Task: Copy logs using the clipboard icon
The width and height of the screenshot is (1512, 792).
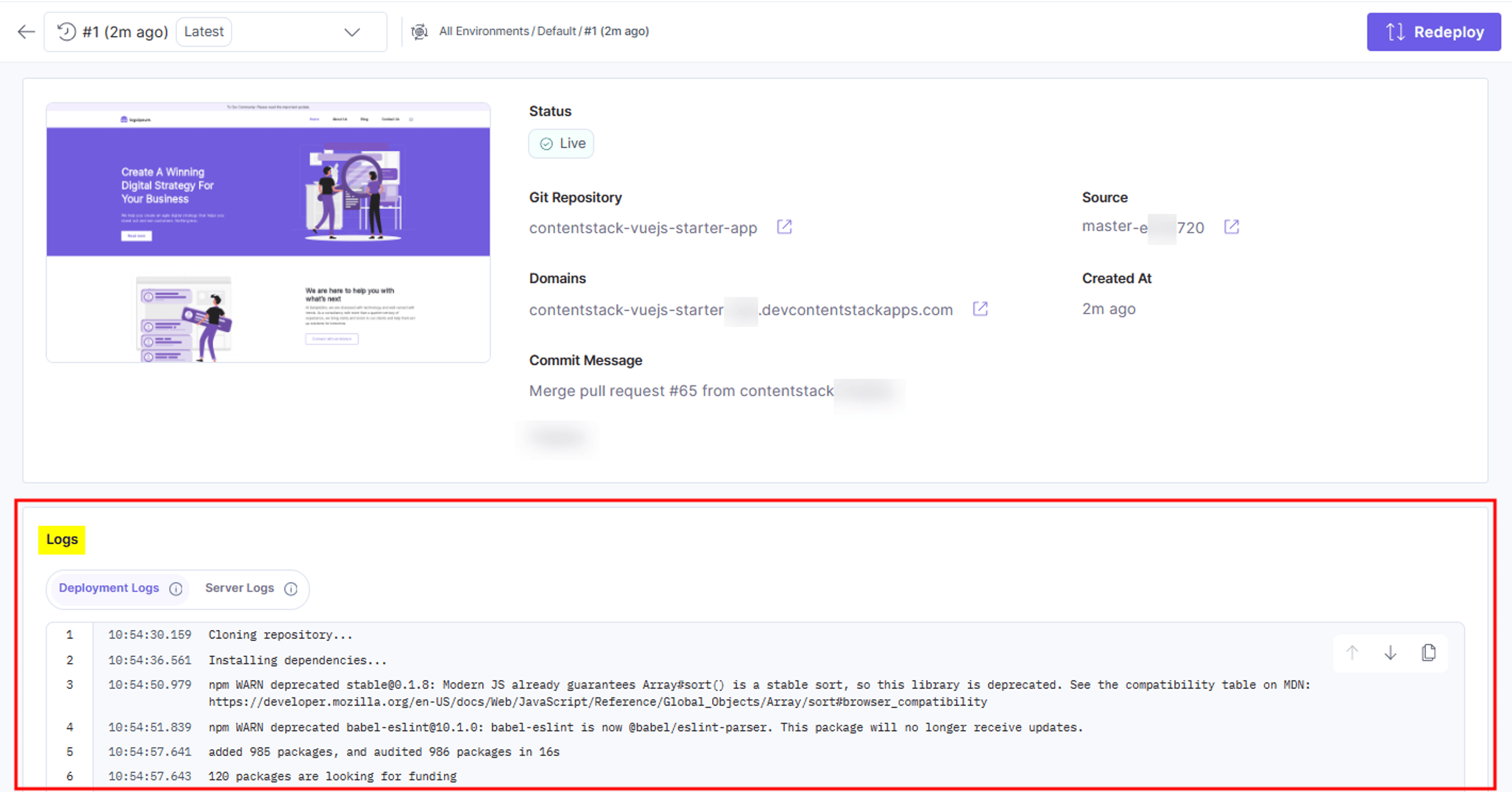Action: 1429,652
